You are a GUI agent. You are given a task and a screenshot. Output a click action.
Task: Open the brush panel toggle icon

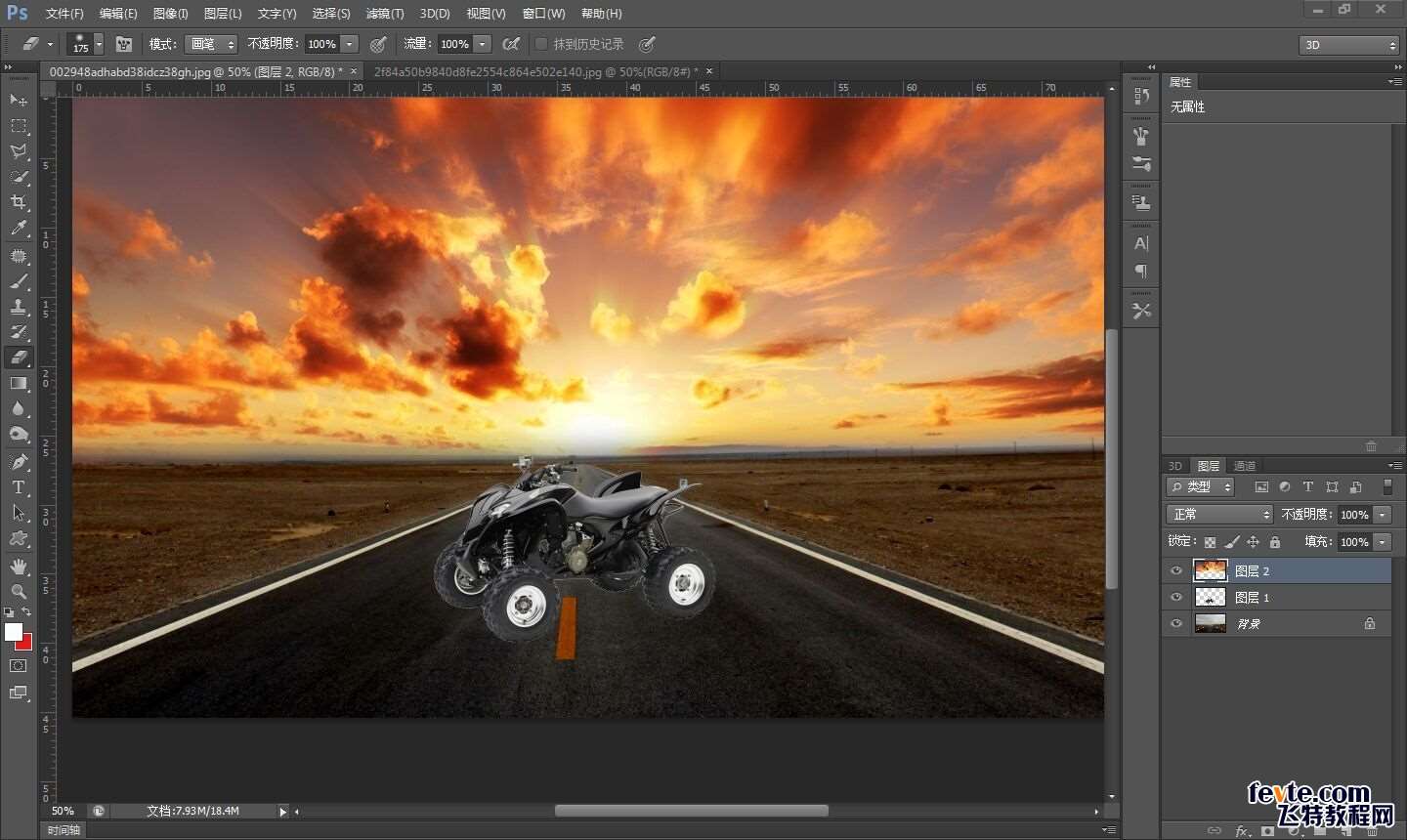pos(124,44)
